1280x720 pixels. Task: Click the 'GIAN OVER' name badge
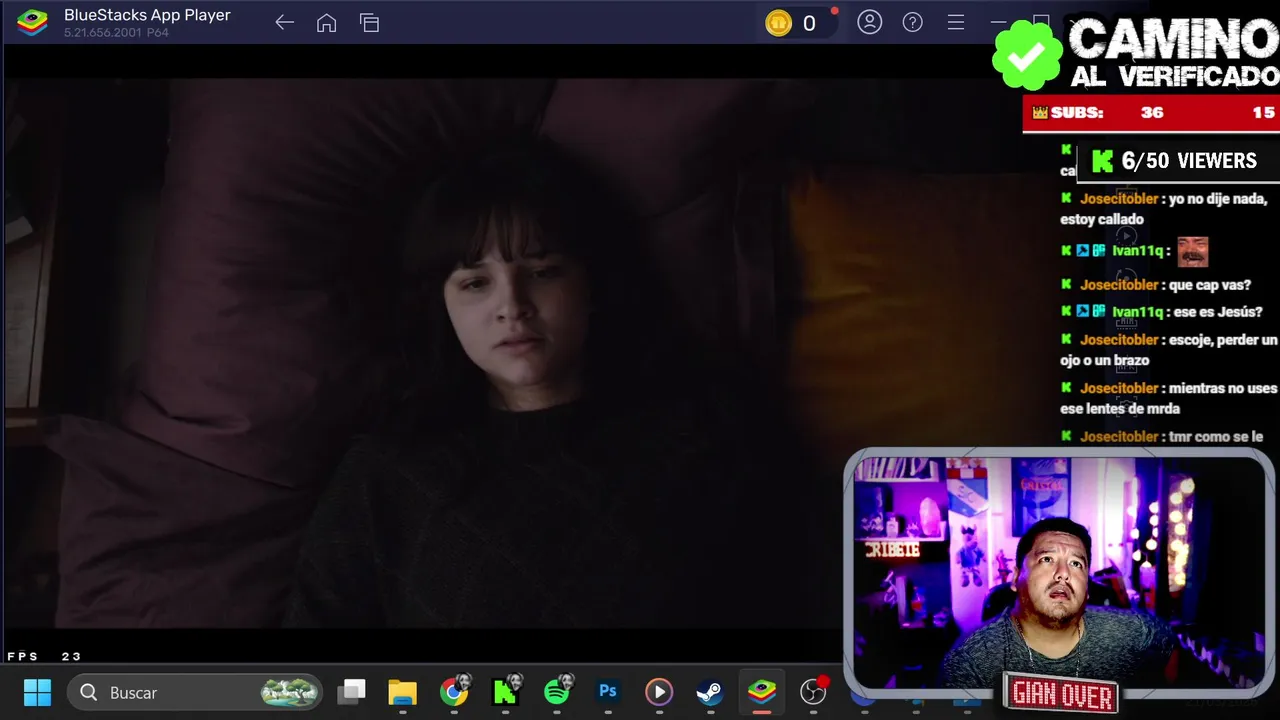point(1062,693)
